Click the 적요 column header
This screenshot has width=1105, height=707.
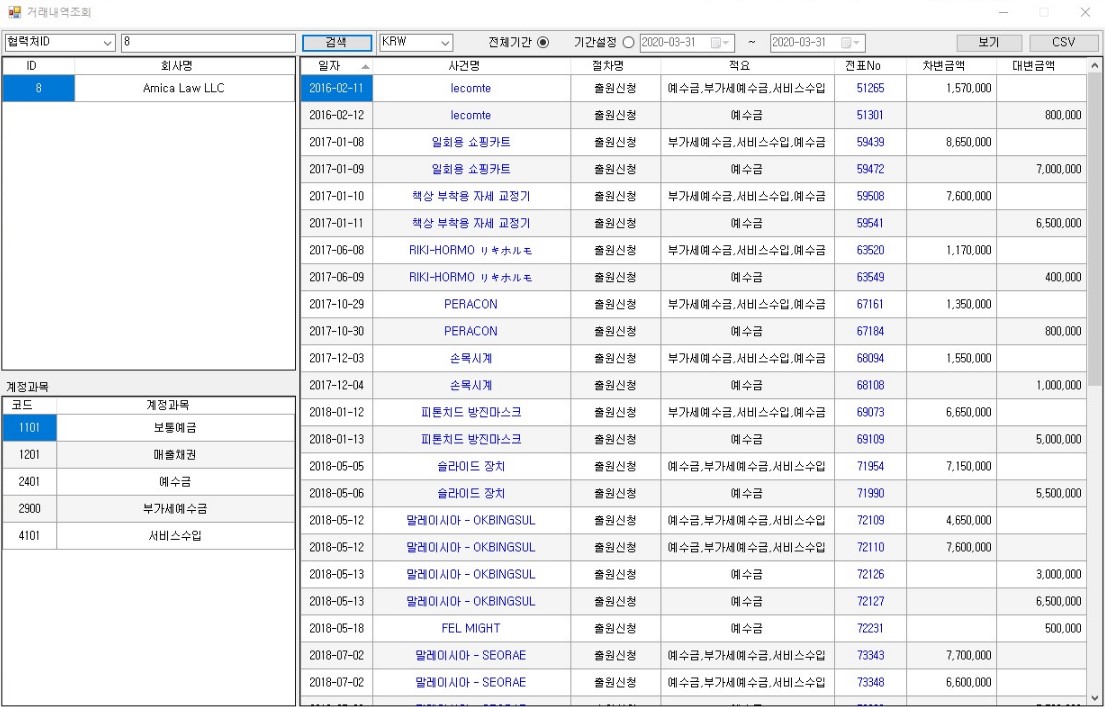click(x=747, y=66)
